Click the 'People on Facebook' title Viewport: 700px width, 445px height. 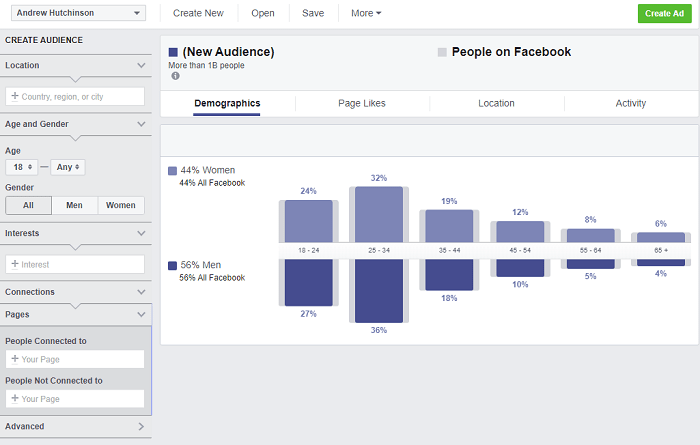511,52
